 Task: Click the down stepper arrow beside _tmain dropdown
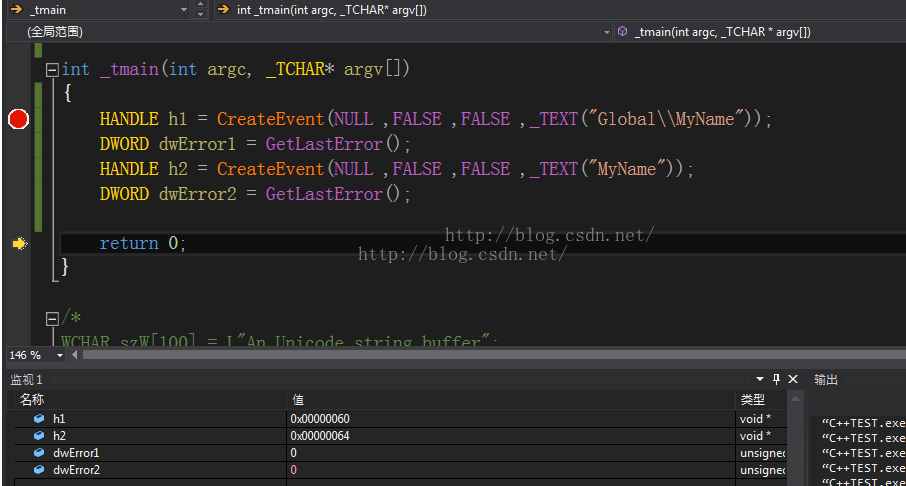(x=200, y=14)
